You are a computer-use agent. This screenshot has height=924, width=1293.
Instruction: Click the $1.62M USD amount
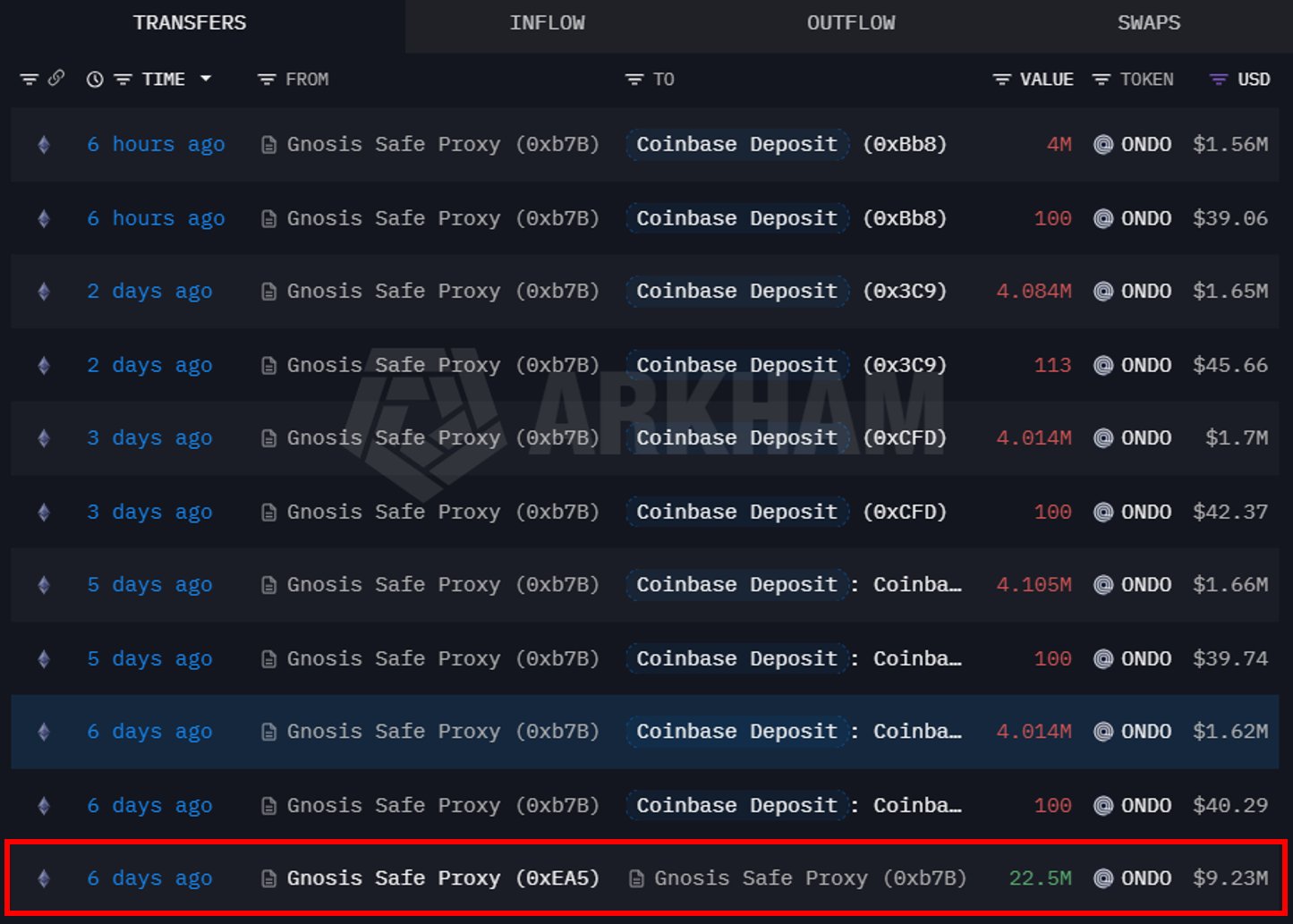[x=1230, y=732]
